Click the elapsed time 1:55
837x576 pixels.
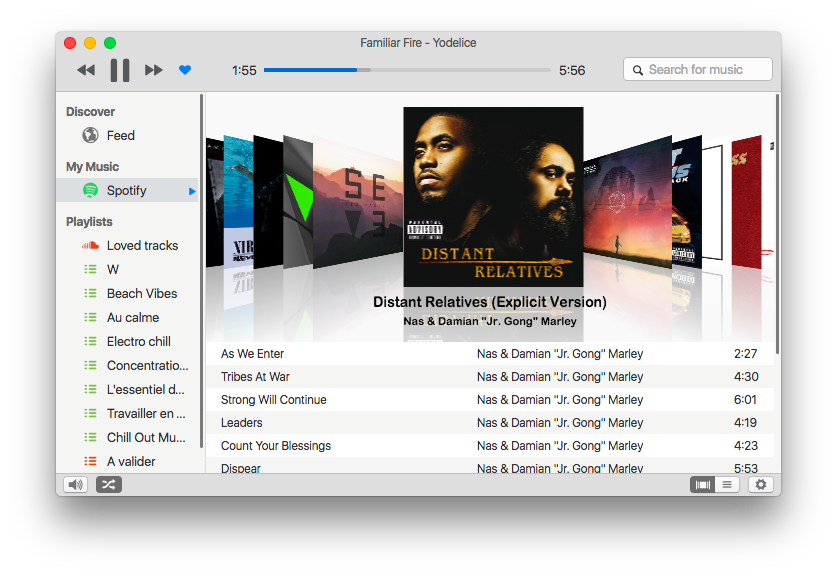point(244,70)
